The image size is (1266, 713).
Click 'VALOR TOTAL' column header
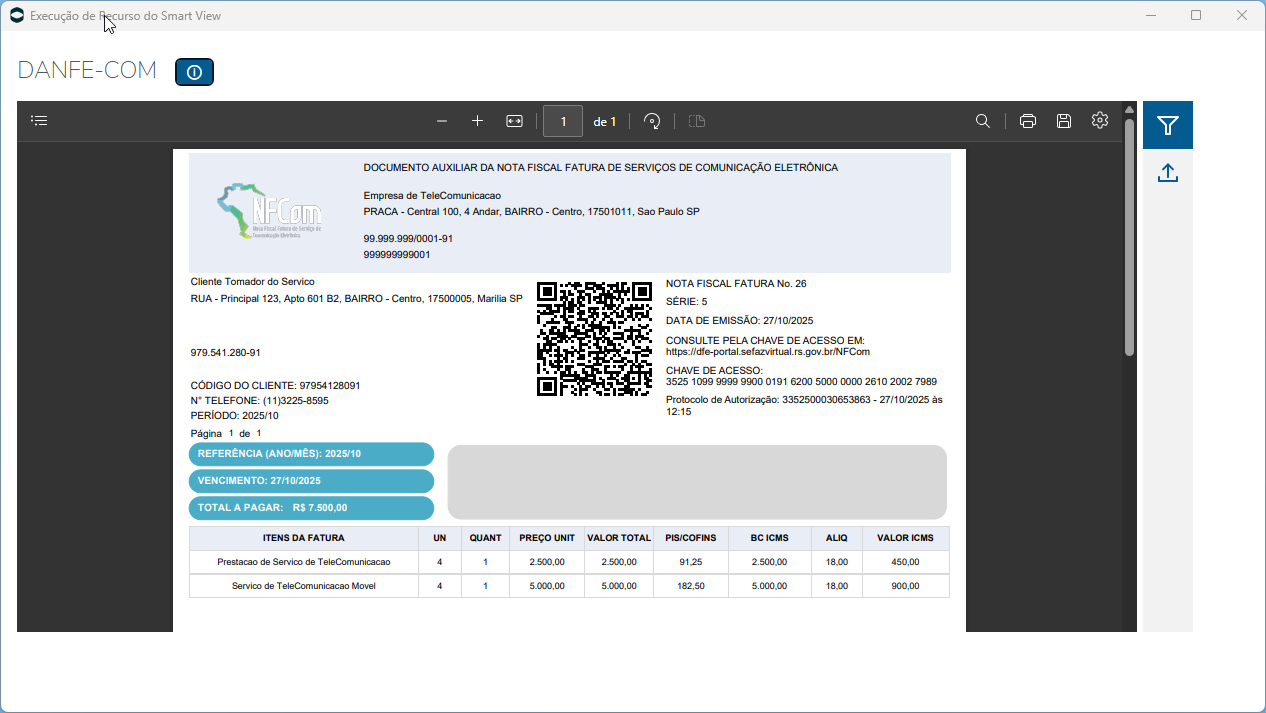619,538
